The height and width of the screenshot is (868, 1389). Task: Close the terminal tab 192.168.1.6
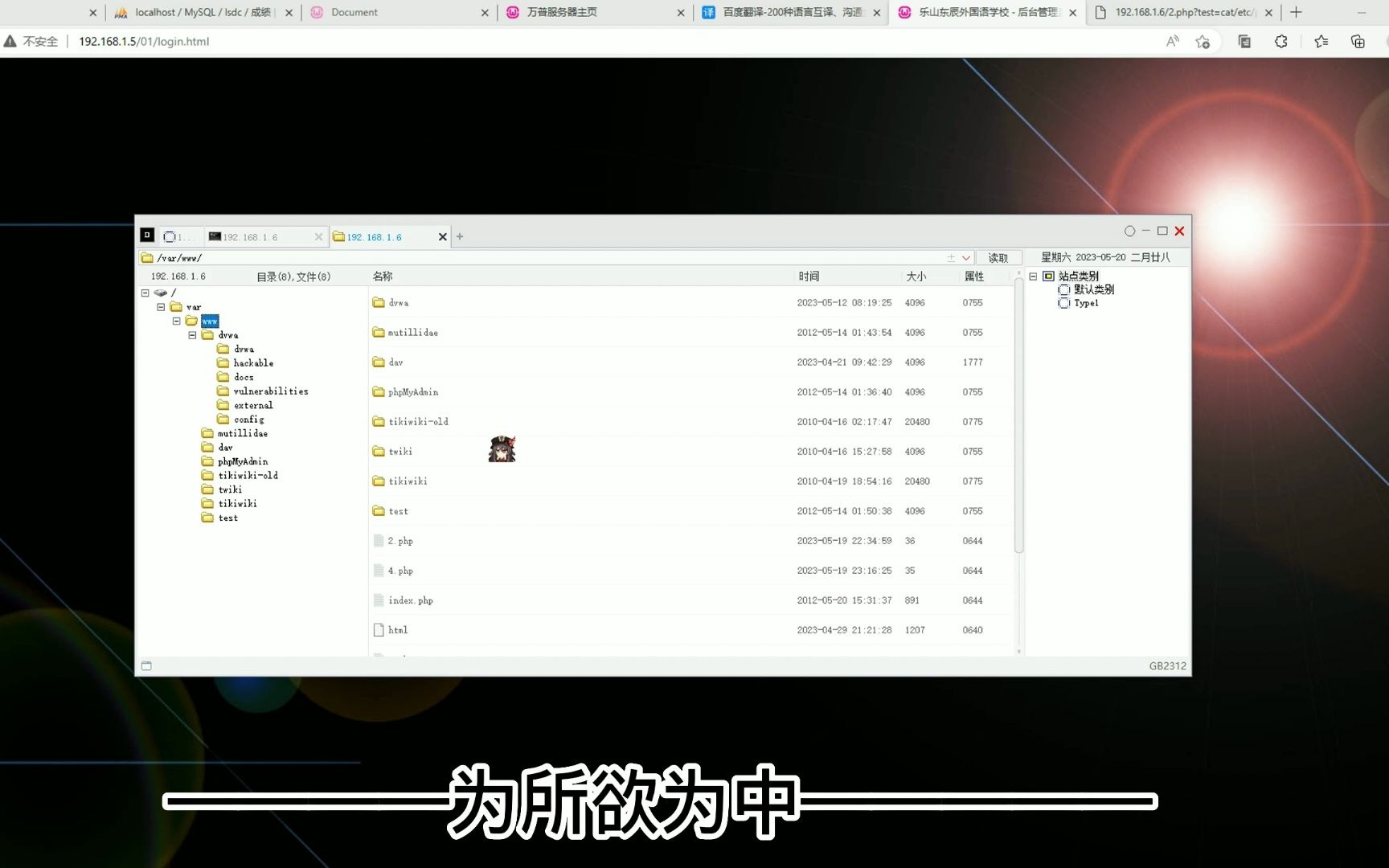pyautogui.click(x=318, y=237)
